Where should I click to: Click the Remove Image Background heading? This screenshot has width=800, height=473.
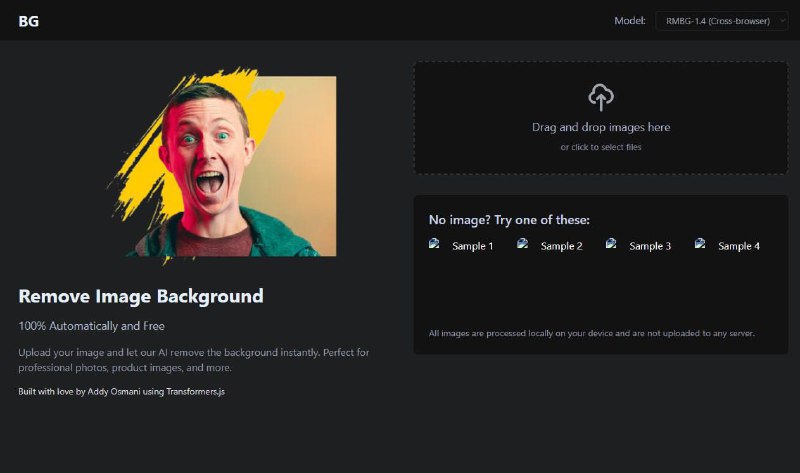(x=141, y=296)
